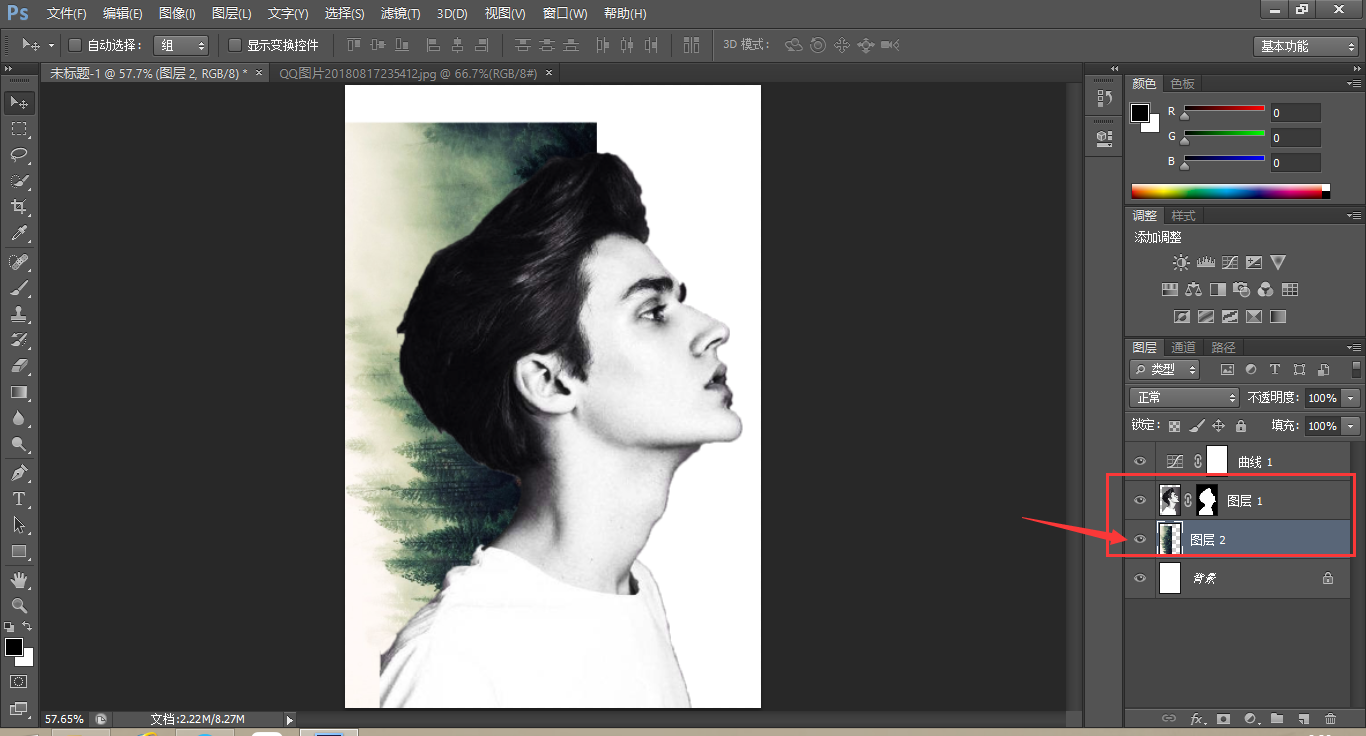Hide the 曲线 1 layer

pos(1139,461)
